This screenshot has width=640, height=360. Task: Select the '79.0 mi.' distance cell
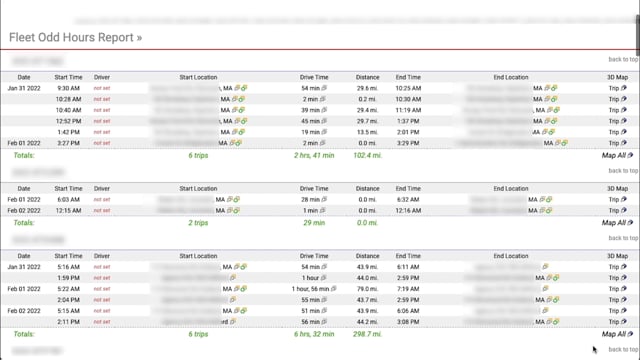click(367, 289)
